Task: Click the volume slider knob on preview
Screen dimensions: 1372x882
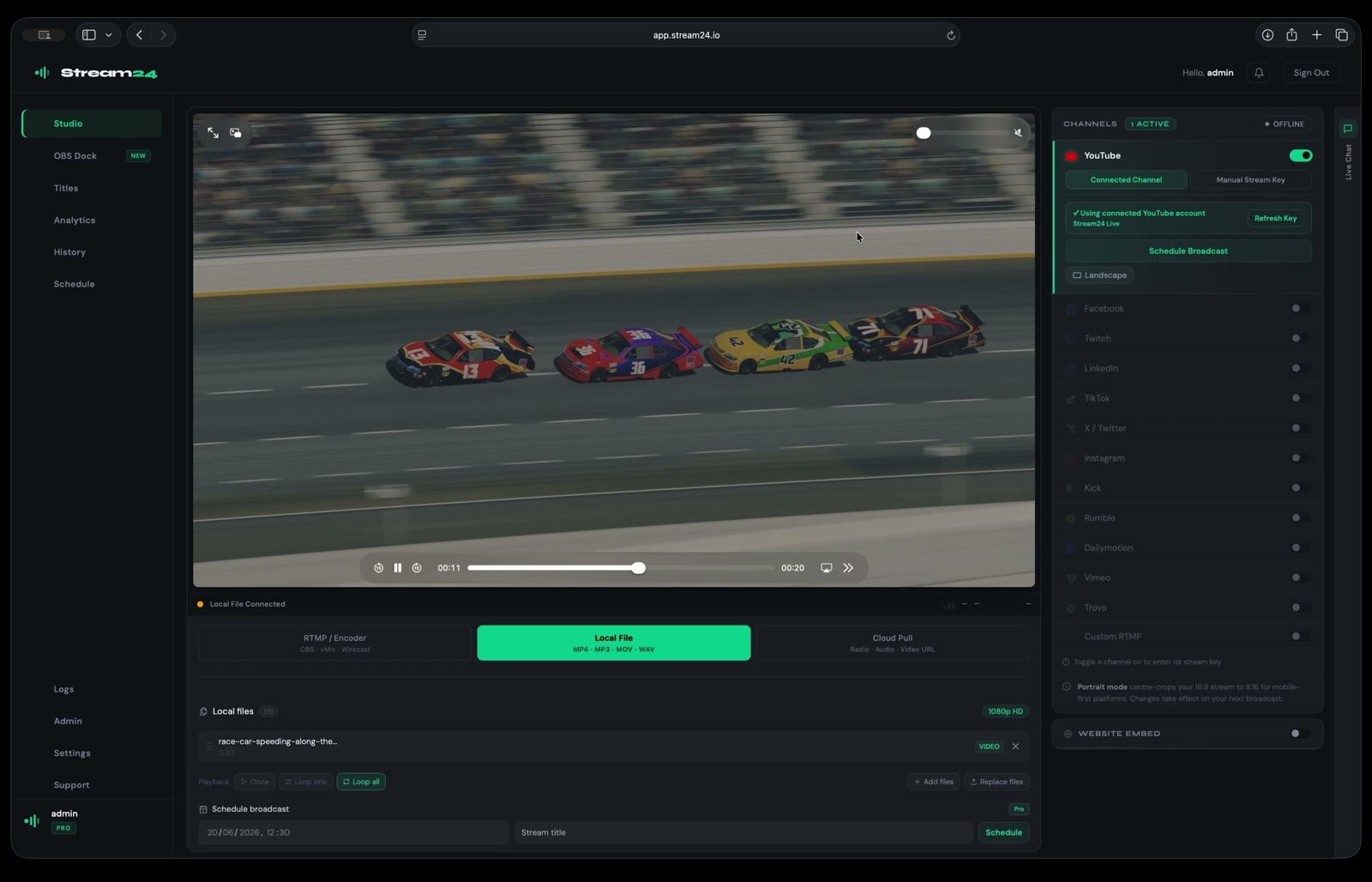Action: [x=924, y=133]
